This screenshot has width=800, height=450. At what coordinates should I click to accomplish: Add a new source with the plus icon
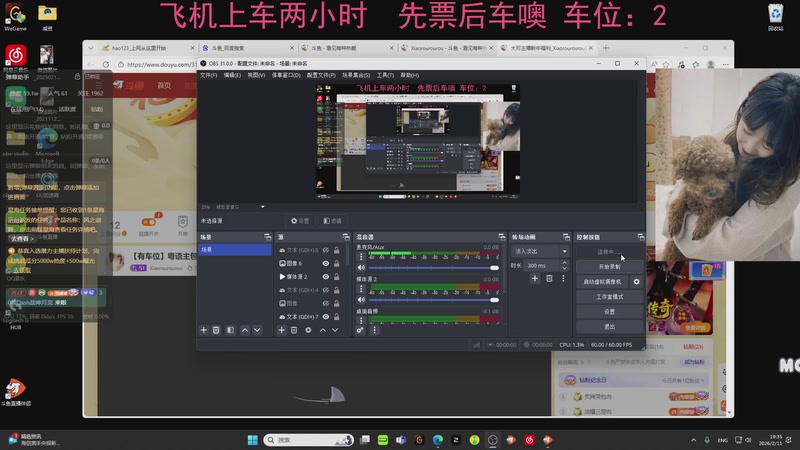(x=281, y=330)
